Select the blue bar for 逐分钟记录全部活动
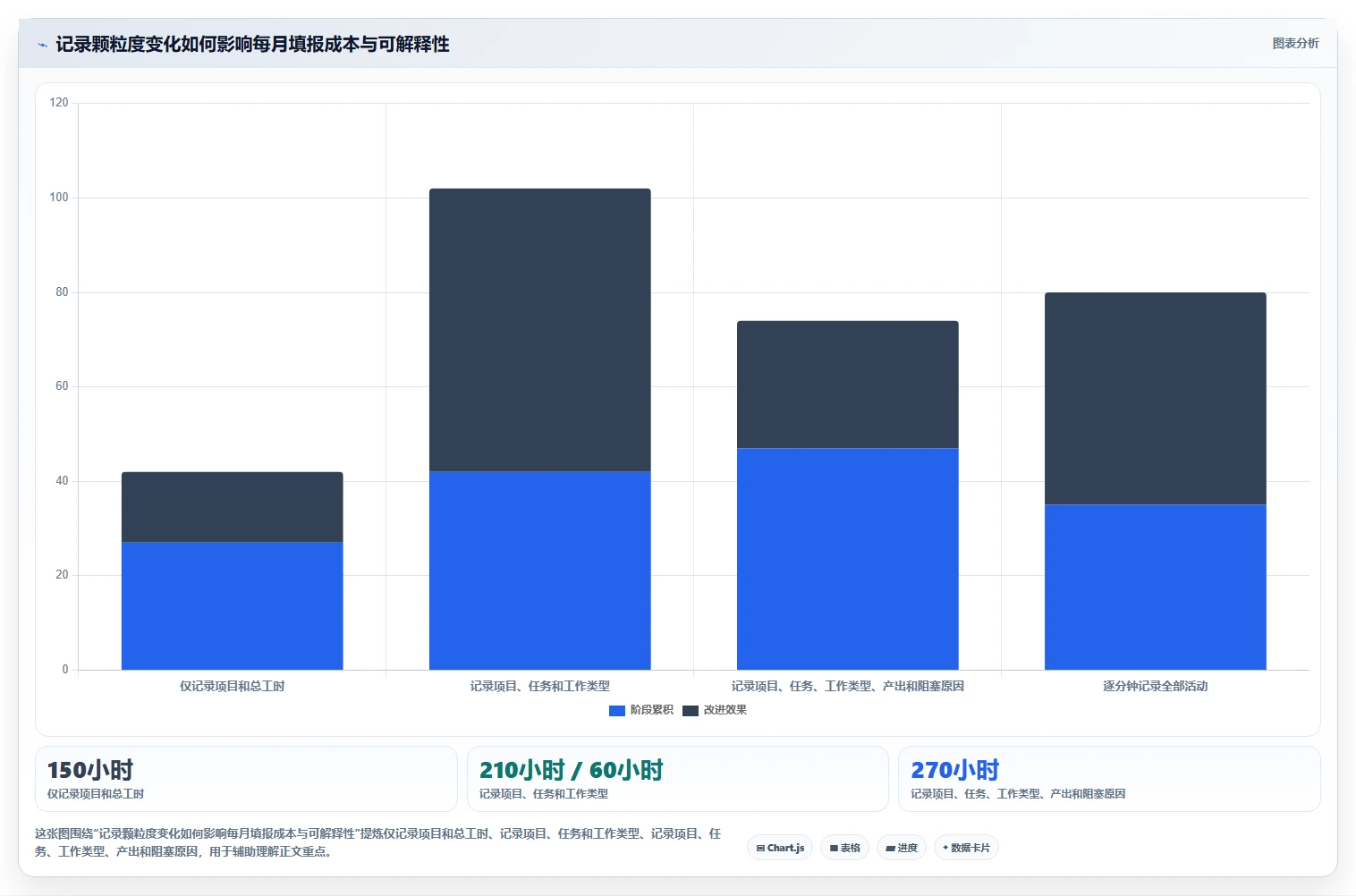 [x=1156, y=587]
